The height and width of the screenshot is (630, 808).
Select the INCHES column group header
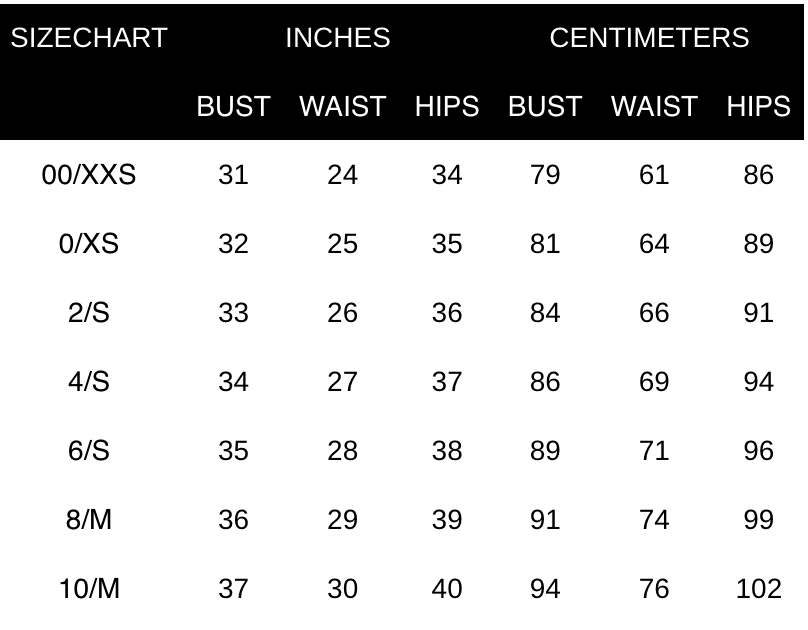[338, 38]
